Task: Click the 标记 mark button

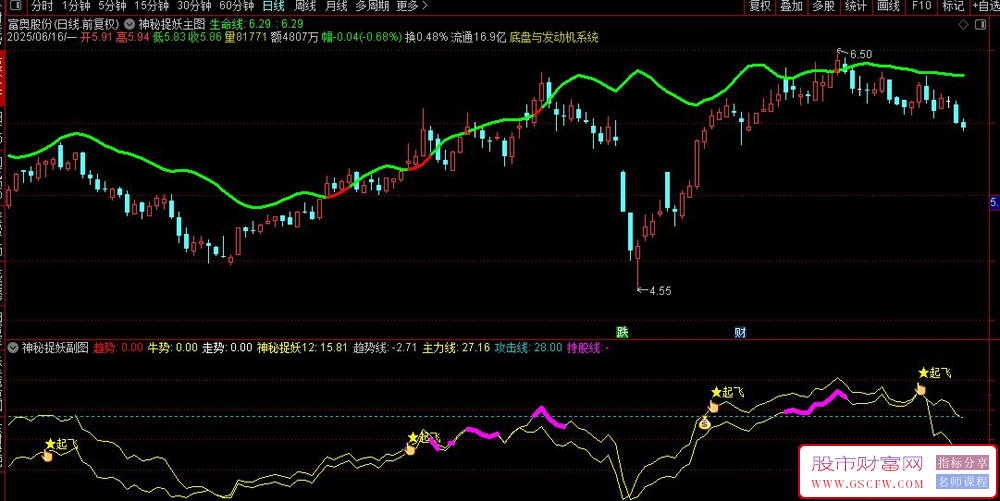Action: (x=953, y=6)
